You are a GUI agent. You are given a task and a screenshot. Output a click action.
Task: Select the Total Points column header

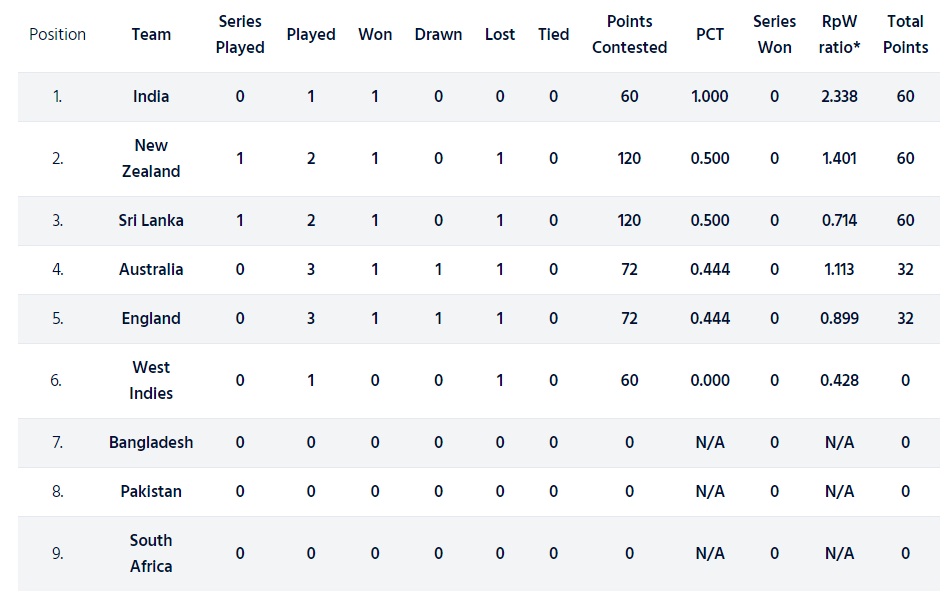coord(905,35)
